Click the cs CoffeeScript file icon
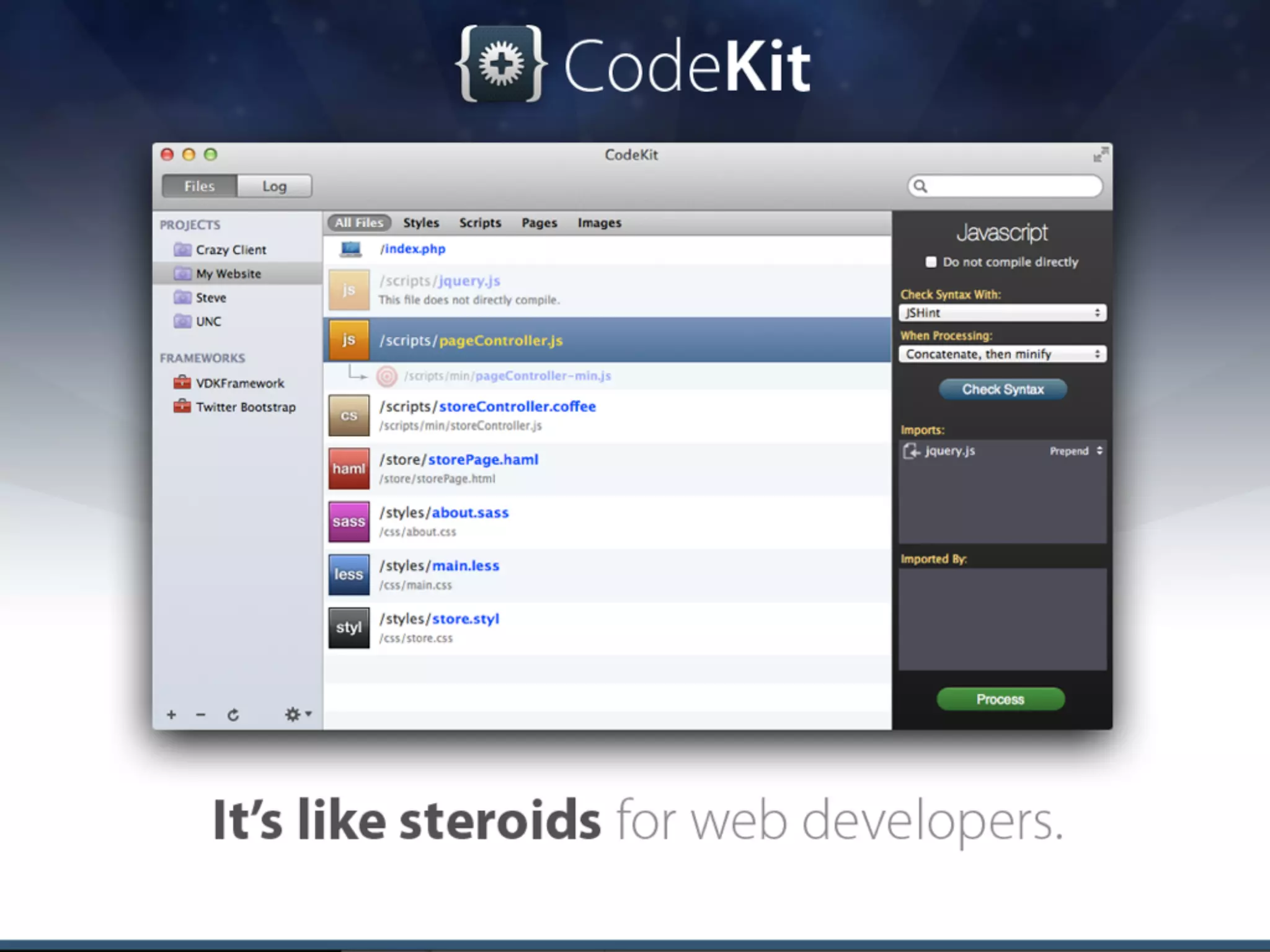 (x=349, y=415)
